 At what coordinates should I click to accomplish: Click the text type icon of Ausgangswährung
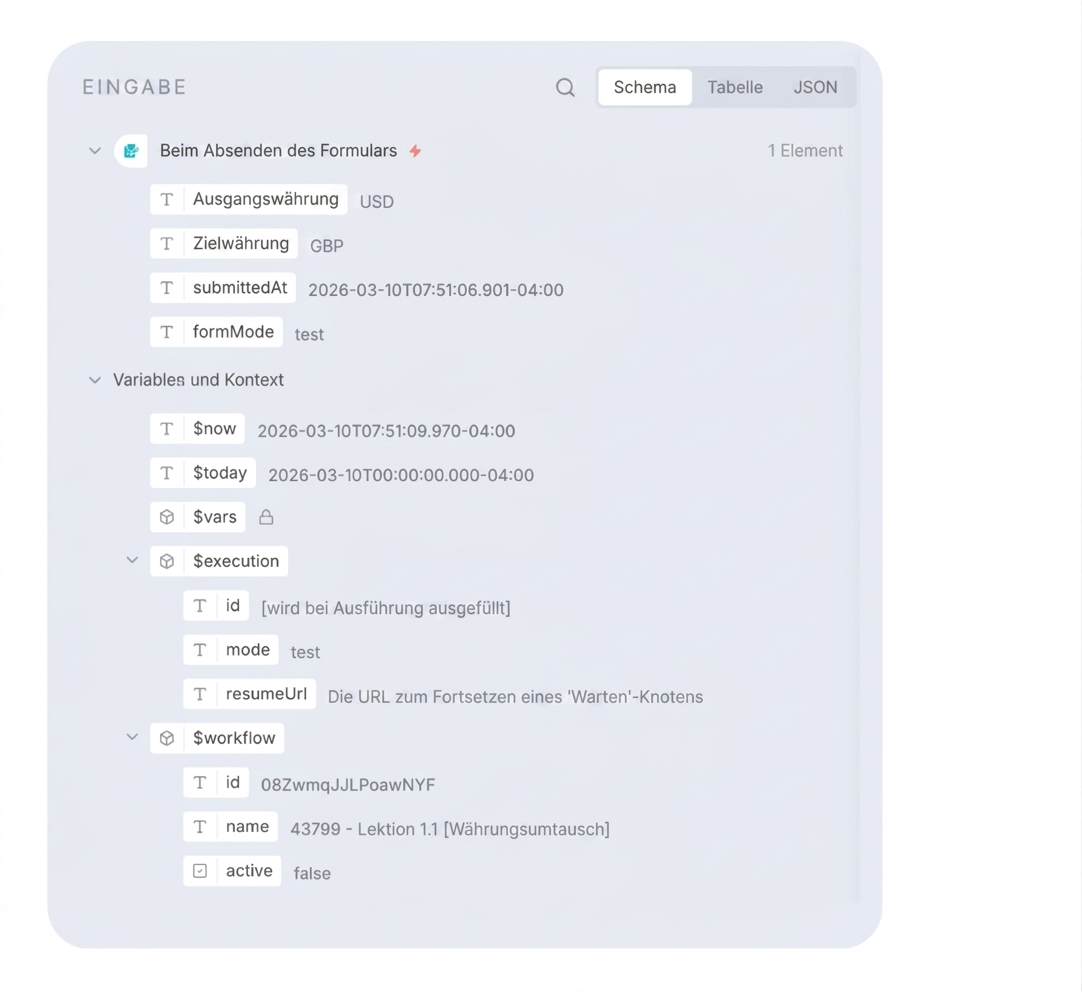click(167, 199)
